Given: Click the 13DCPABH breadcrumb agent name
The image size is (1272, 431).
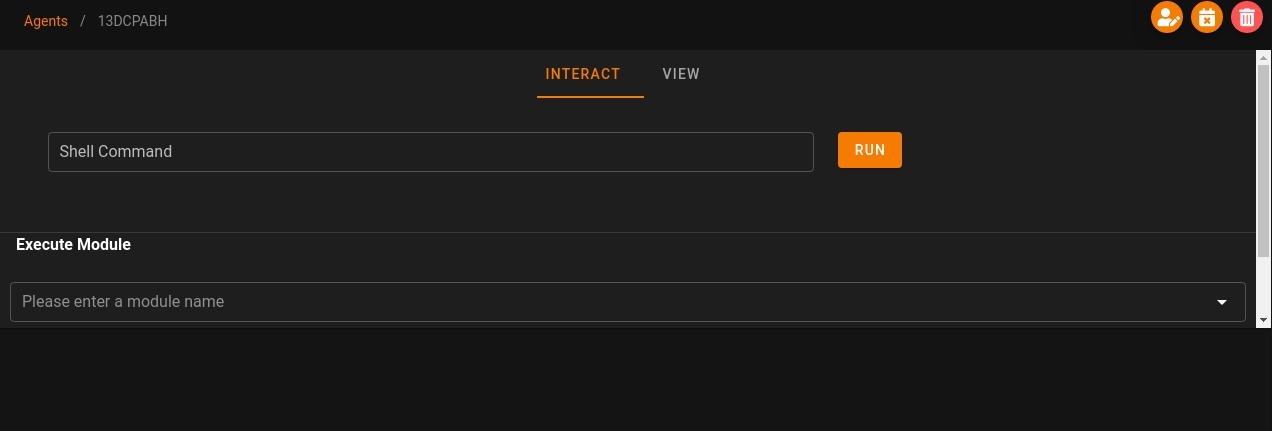Looking at the screenshot, I should (x=132, y=21).
